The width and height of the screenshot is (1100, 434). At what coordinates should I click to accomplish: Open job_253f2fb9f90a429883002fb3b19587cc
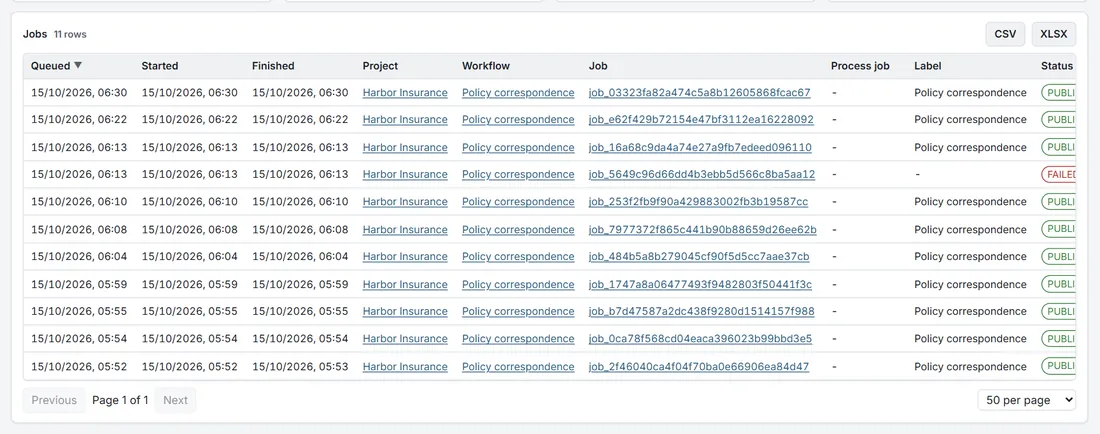pyautogui.click(x=699, y=202)
